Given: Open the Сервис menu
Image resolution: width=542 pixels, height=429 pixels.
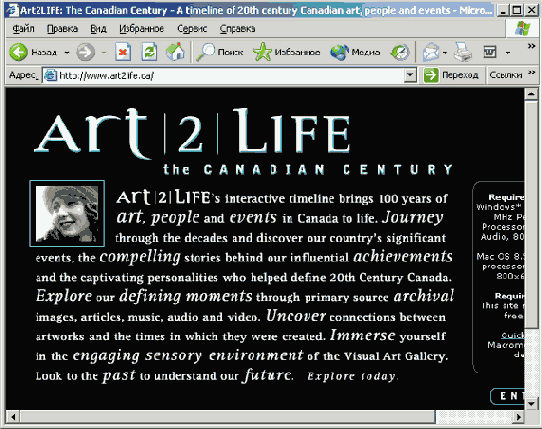Looking at the screenshot, I should (192, 28).
